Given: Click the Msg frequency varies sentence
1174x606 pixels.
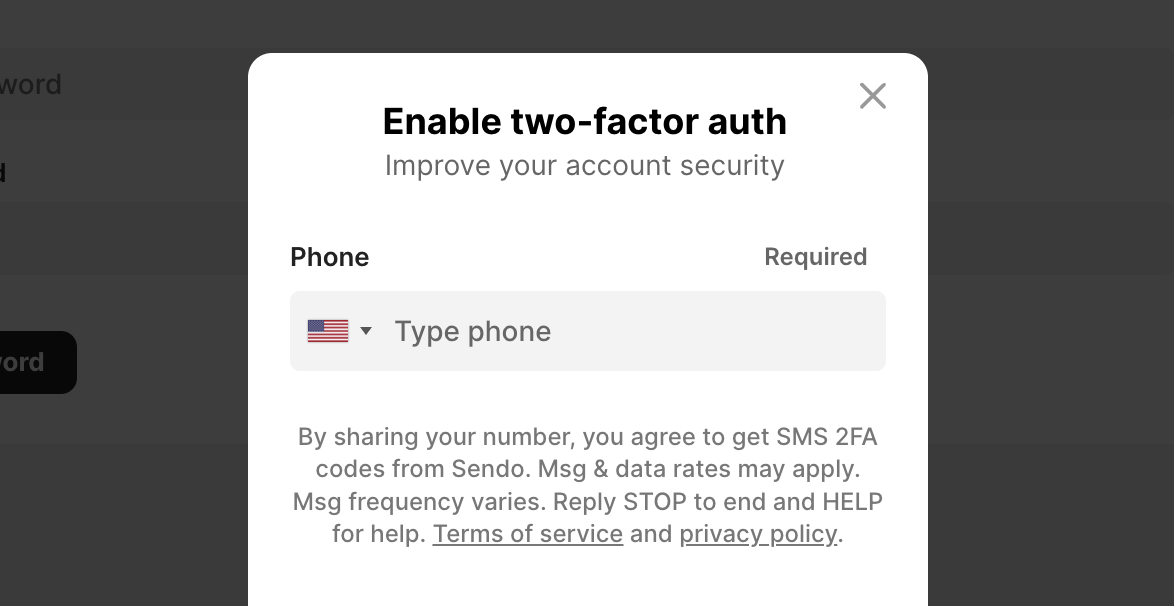Looking at the screenshot, I should click(419, 501).
